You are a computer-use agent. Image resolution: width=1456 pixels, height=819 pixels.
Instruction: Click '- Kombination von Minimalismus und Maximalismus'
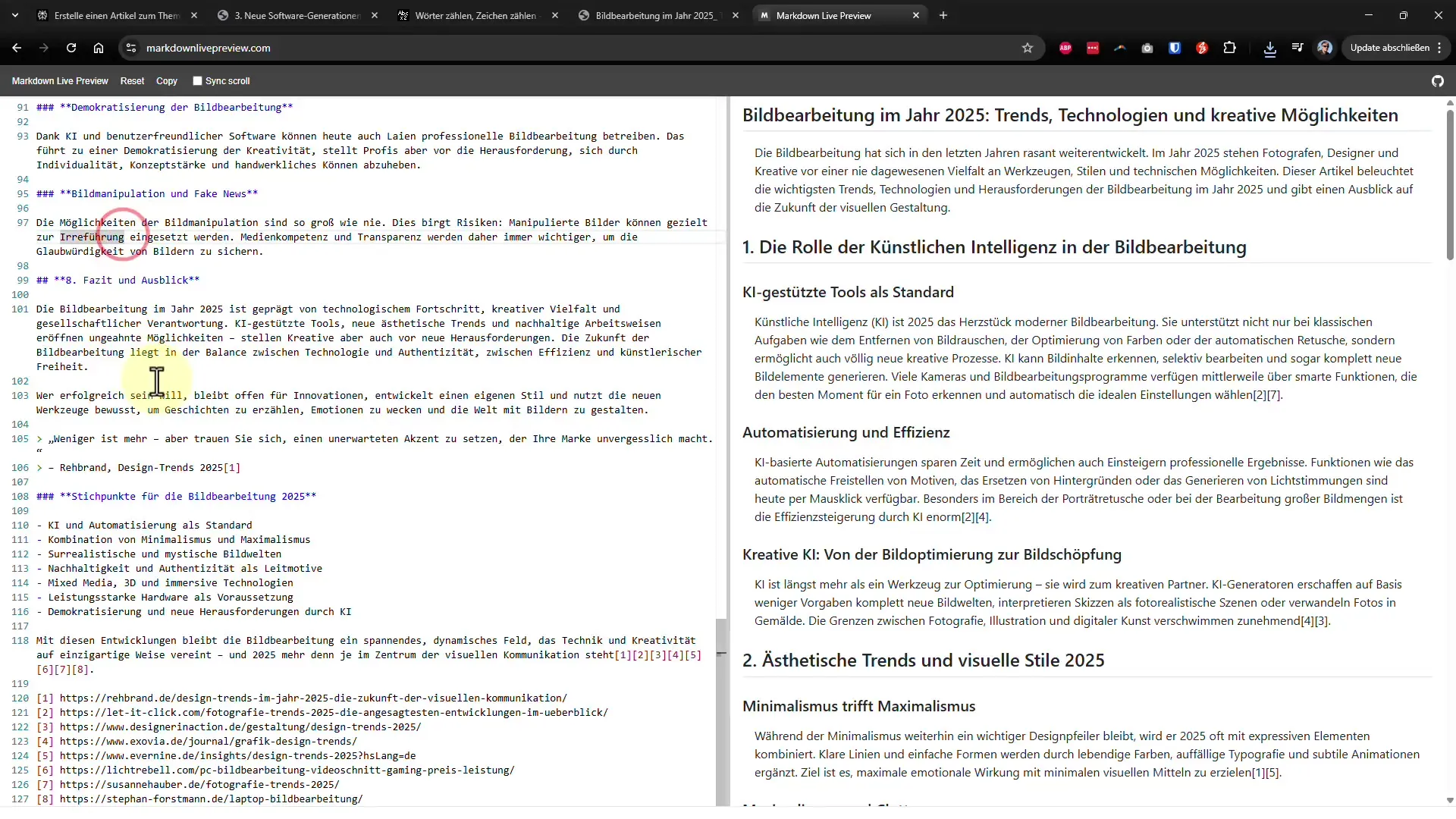click(x=173, y=540)
